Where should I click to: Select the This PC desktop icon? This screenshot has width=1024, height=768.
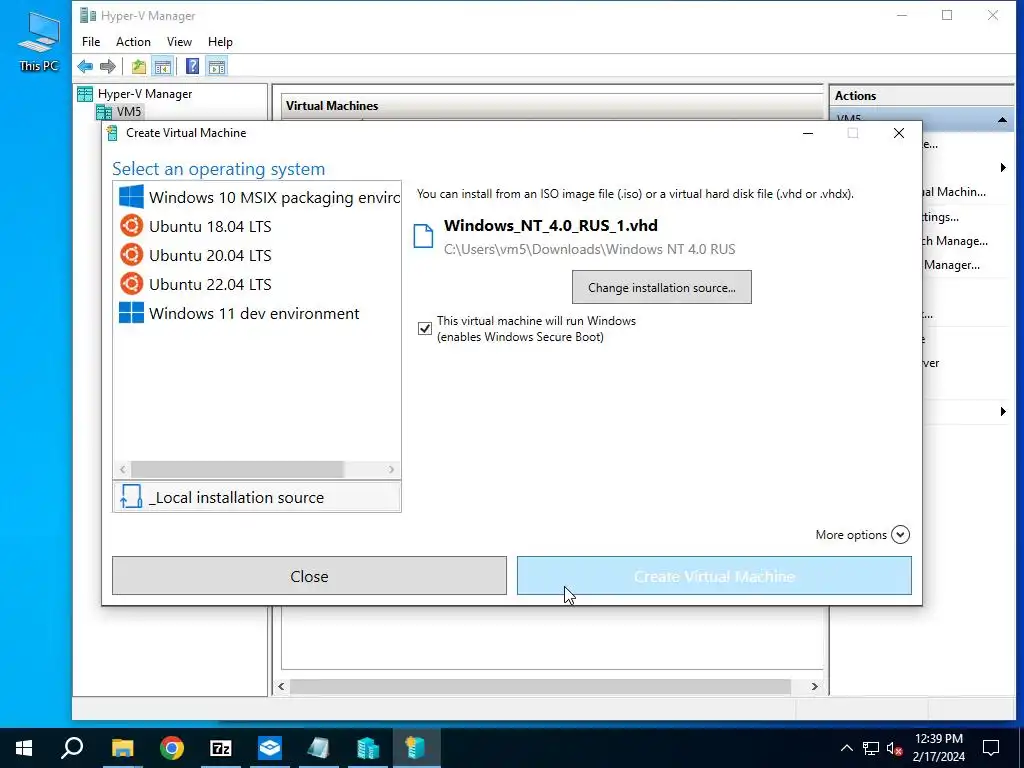[39, 42]
